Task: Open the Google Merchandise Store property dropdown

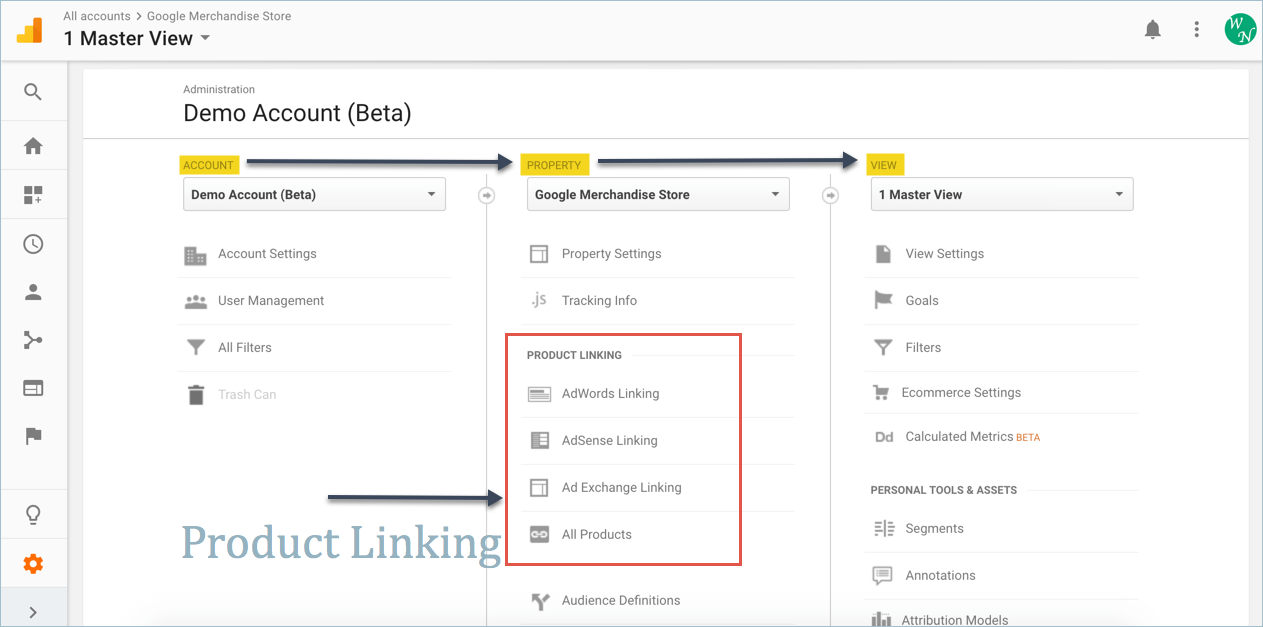Action: (658, 194)
